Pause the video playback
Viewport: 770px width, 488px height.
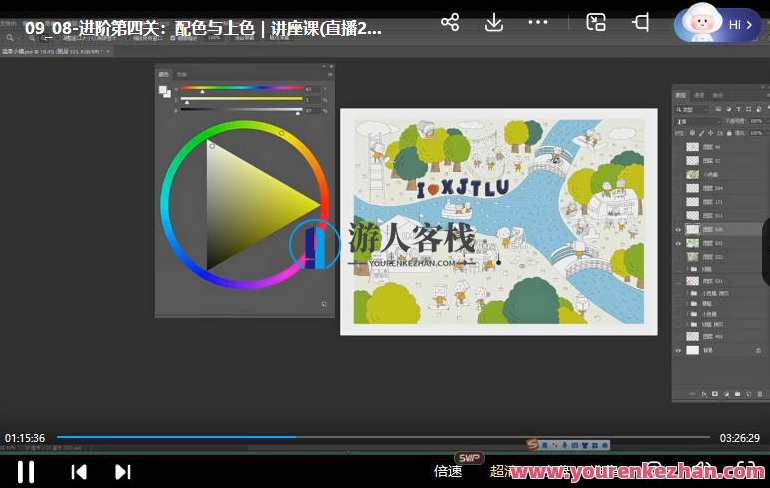26,471
